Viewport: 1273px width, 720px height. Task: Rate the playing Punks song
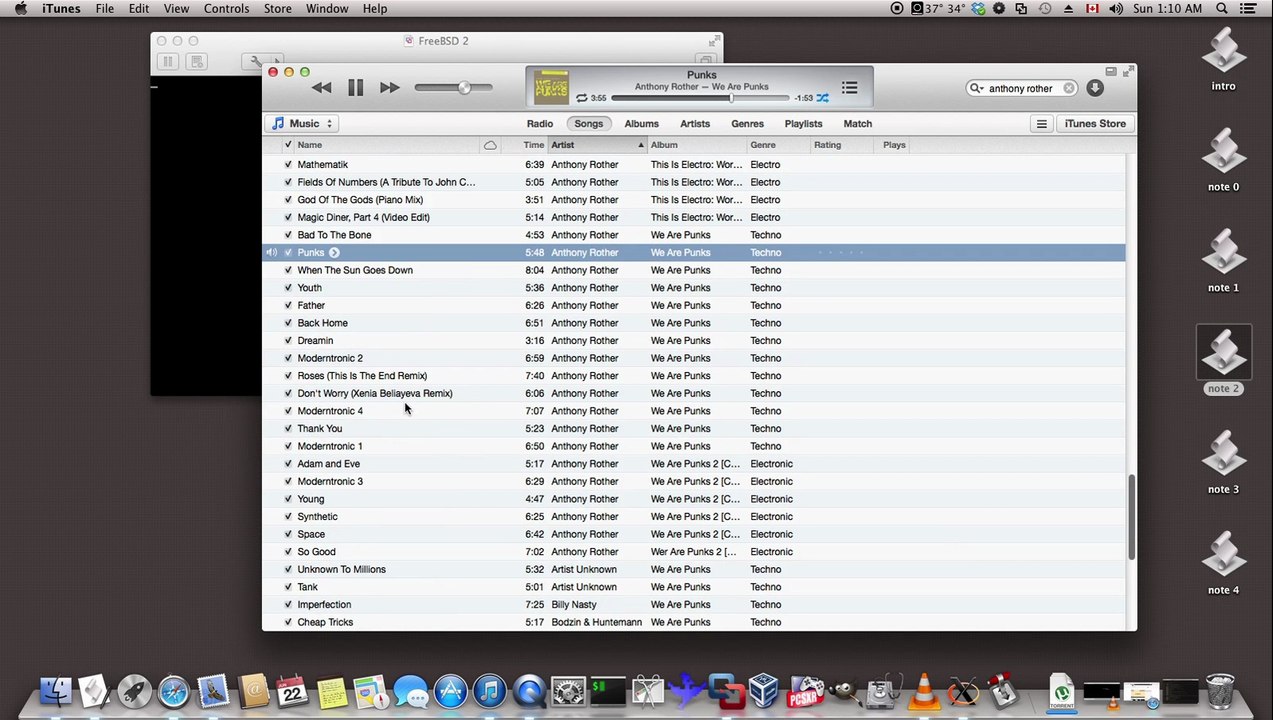click(840, 253)
